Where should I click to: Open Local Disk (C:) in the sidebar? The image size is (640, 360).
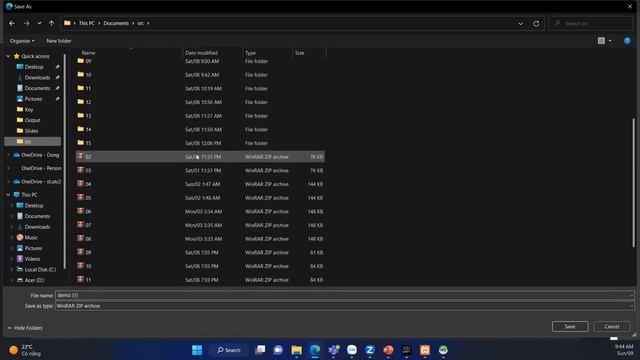tap(40, 269)
